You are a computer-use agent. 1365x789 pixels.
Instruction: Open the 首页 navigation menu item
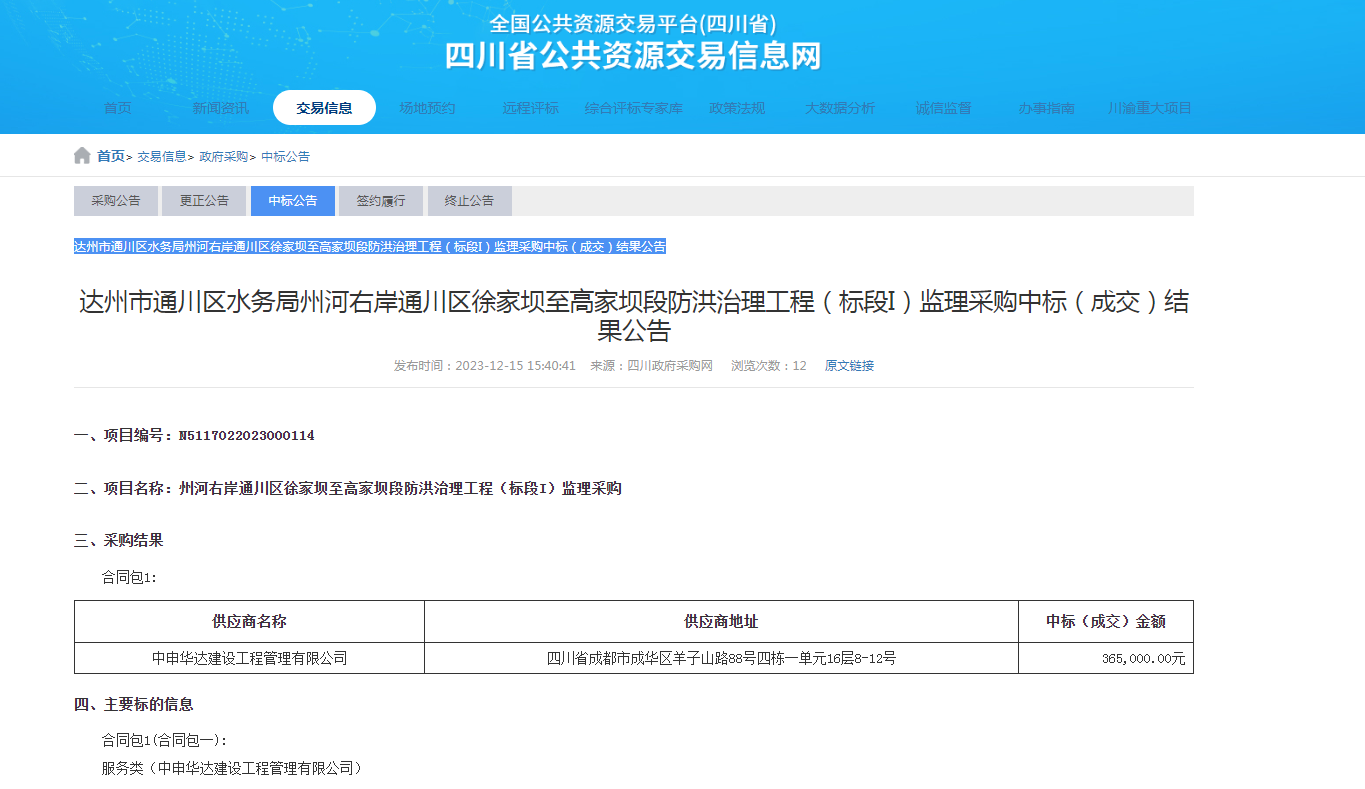point(117,108)
